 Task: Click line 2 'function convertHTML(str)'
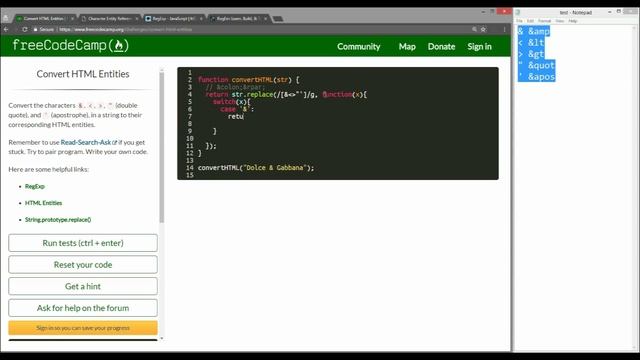[x=248, y=80]
